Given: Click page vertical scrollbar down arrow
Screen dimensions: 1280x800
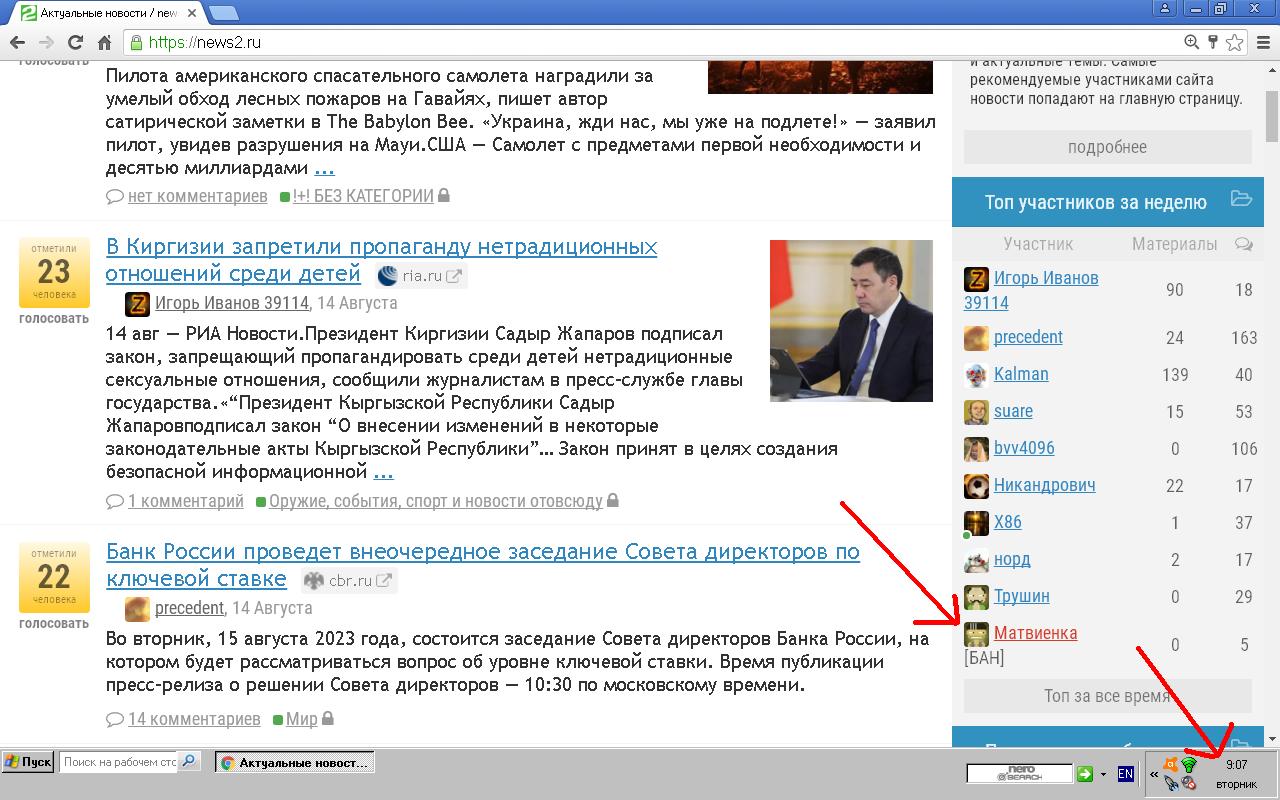Looking at the screenshot, I should point(1272,739).
